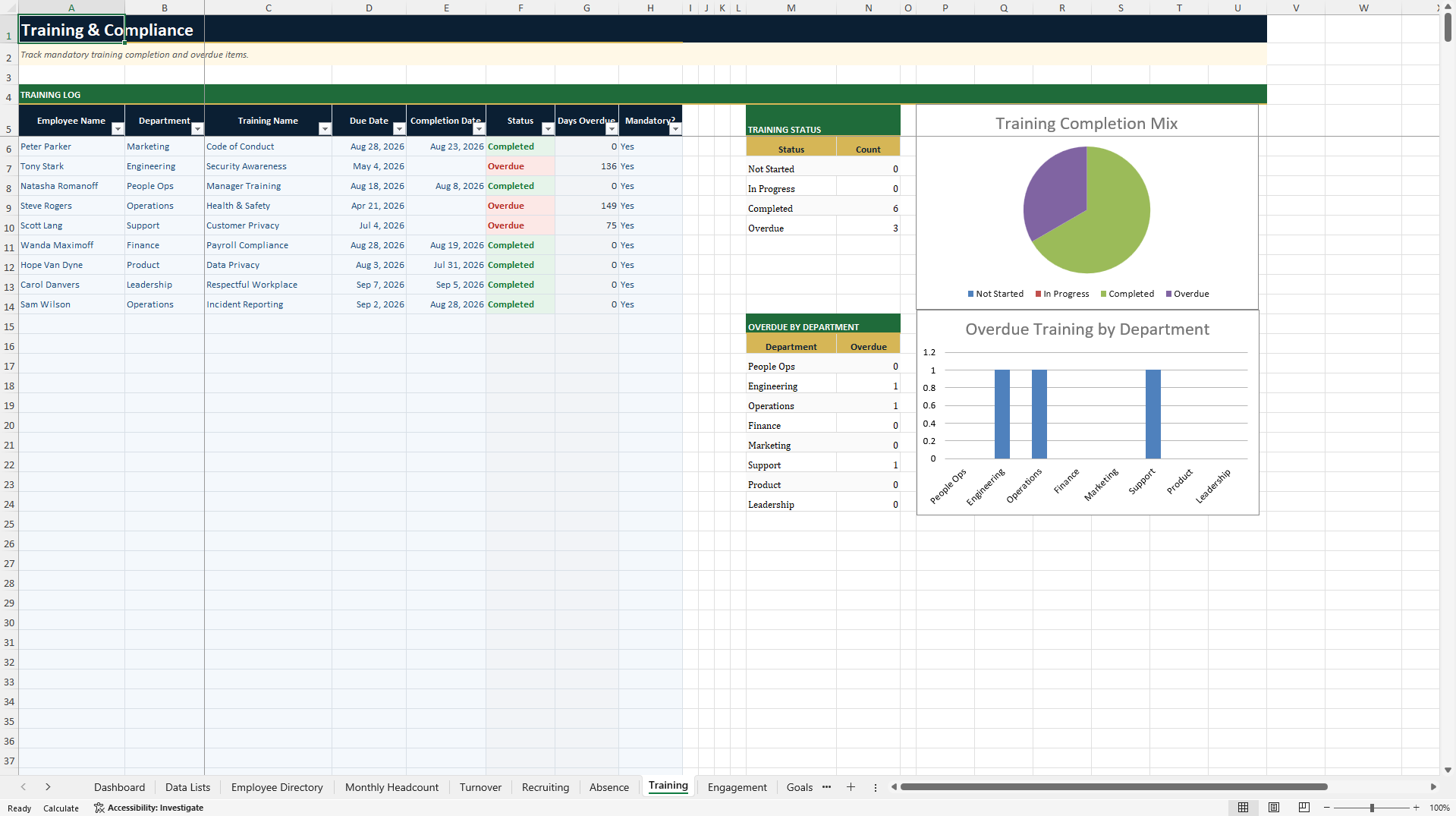Switch to Normal view icon
The image size is (1456, 816).
1243,808
